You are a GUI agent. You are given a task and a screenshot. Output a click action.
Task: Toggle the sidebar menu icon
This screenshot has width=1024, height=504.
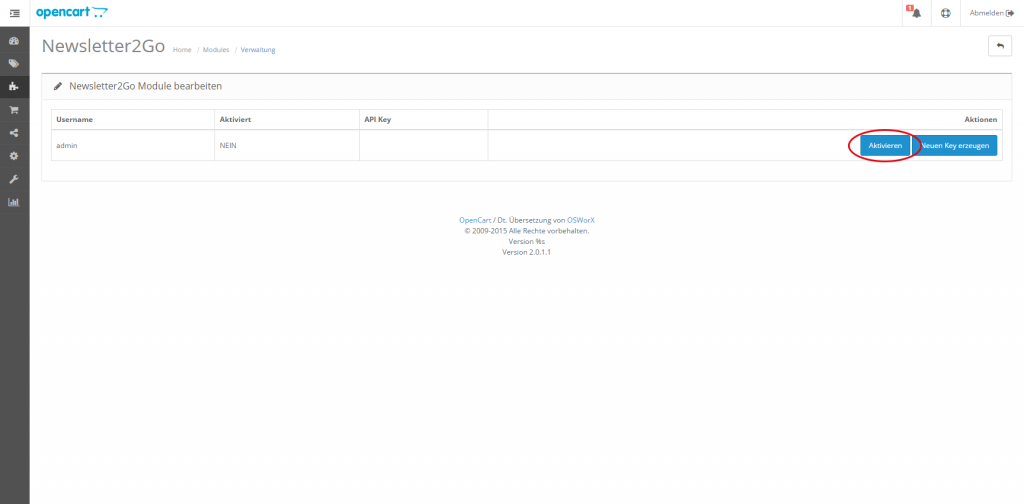tap(14, 13)
